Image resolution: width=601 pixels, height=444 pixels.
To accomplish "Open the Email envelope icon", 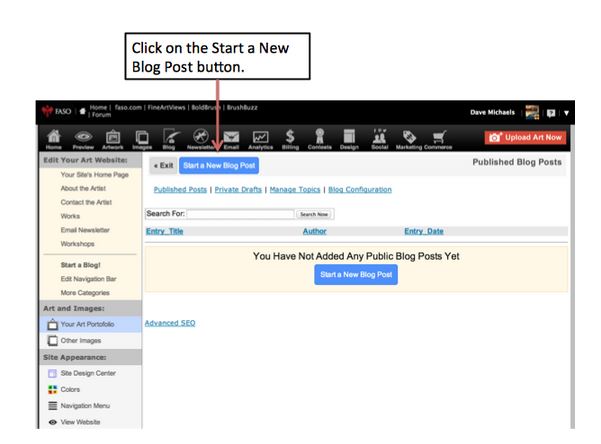I will click(232, 139).
